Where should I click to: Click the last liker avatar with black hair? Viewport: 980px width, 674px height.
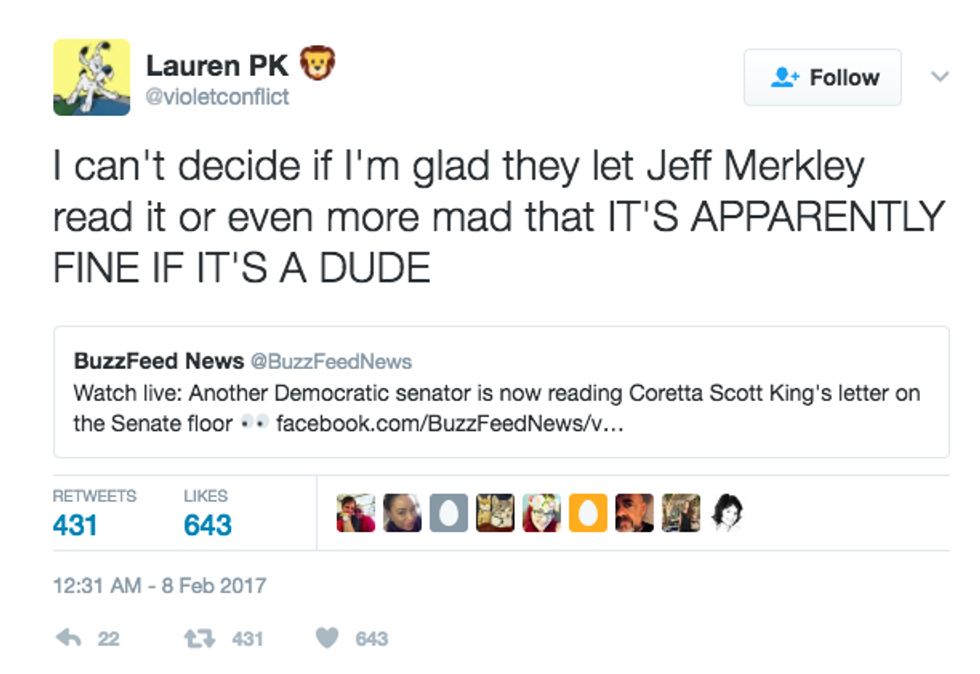click(x=727, y=513)
